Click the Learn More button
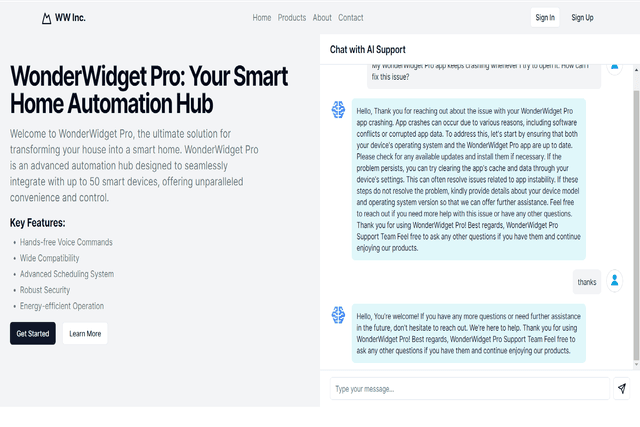 click(x=85, y=334)
